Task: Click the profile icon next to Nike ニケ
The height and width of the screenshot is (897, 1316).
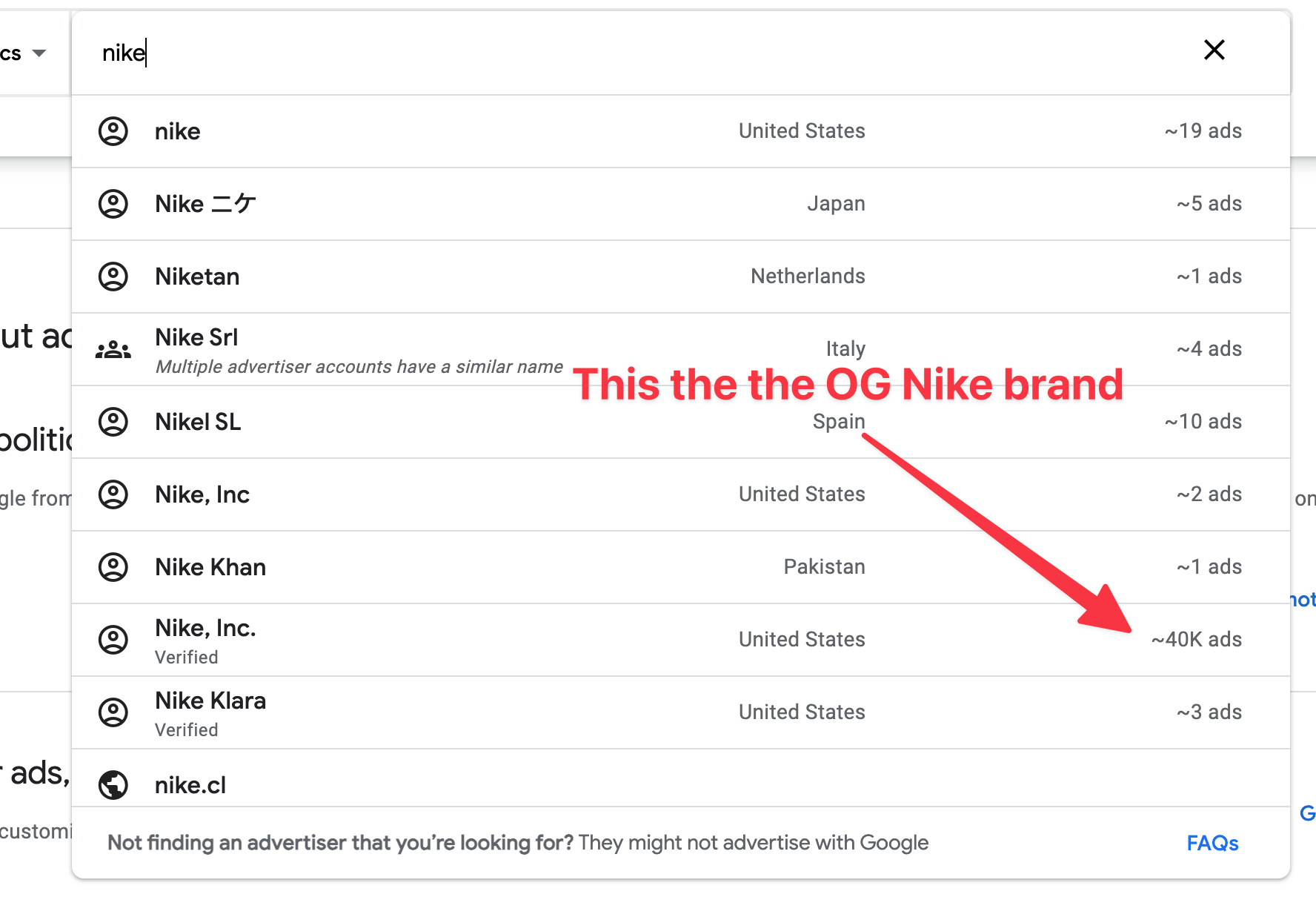Action: coord(113,204)
